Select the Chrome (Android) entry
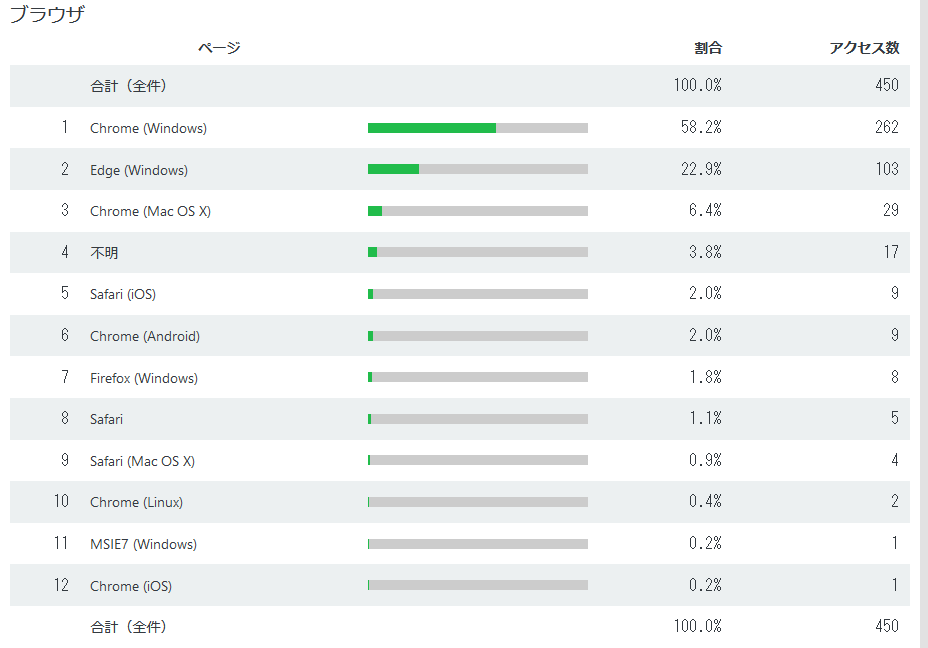 [x=144, y=336]
